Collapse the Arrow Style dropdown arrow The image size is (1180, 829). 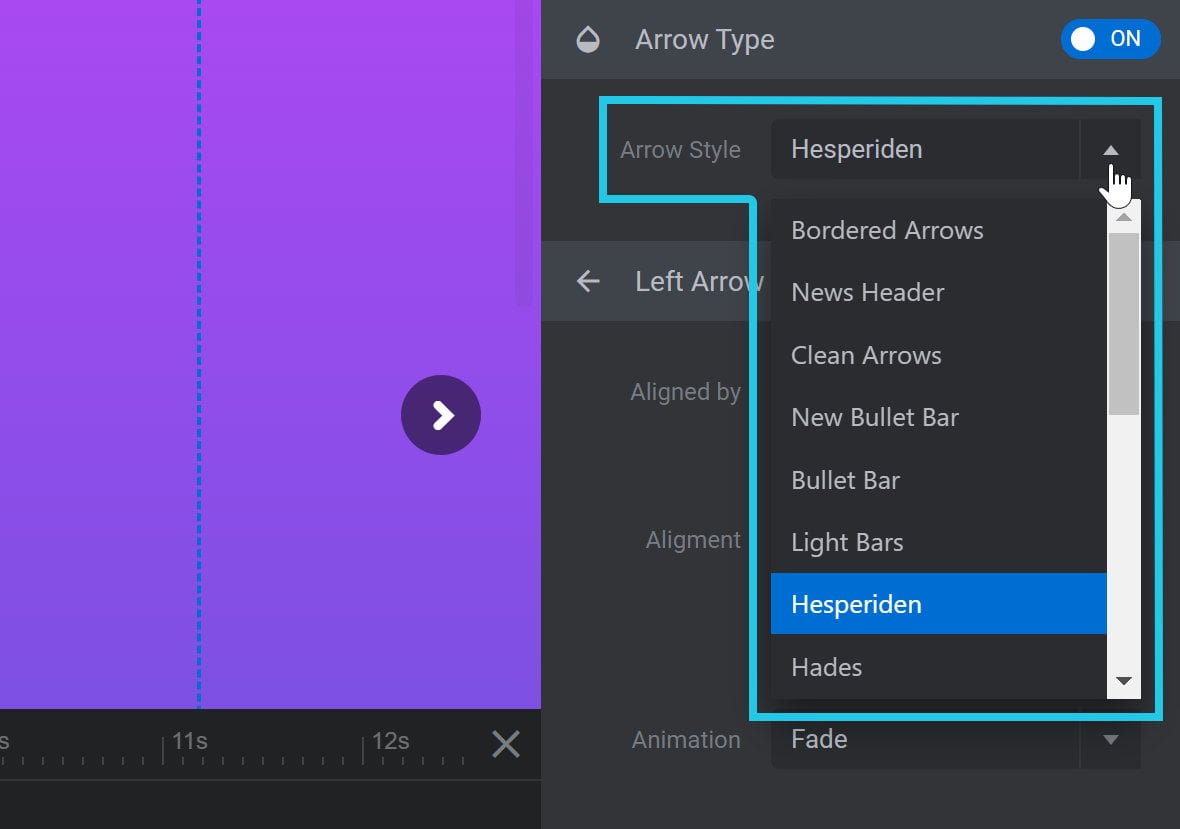(x=1110, y=150)
